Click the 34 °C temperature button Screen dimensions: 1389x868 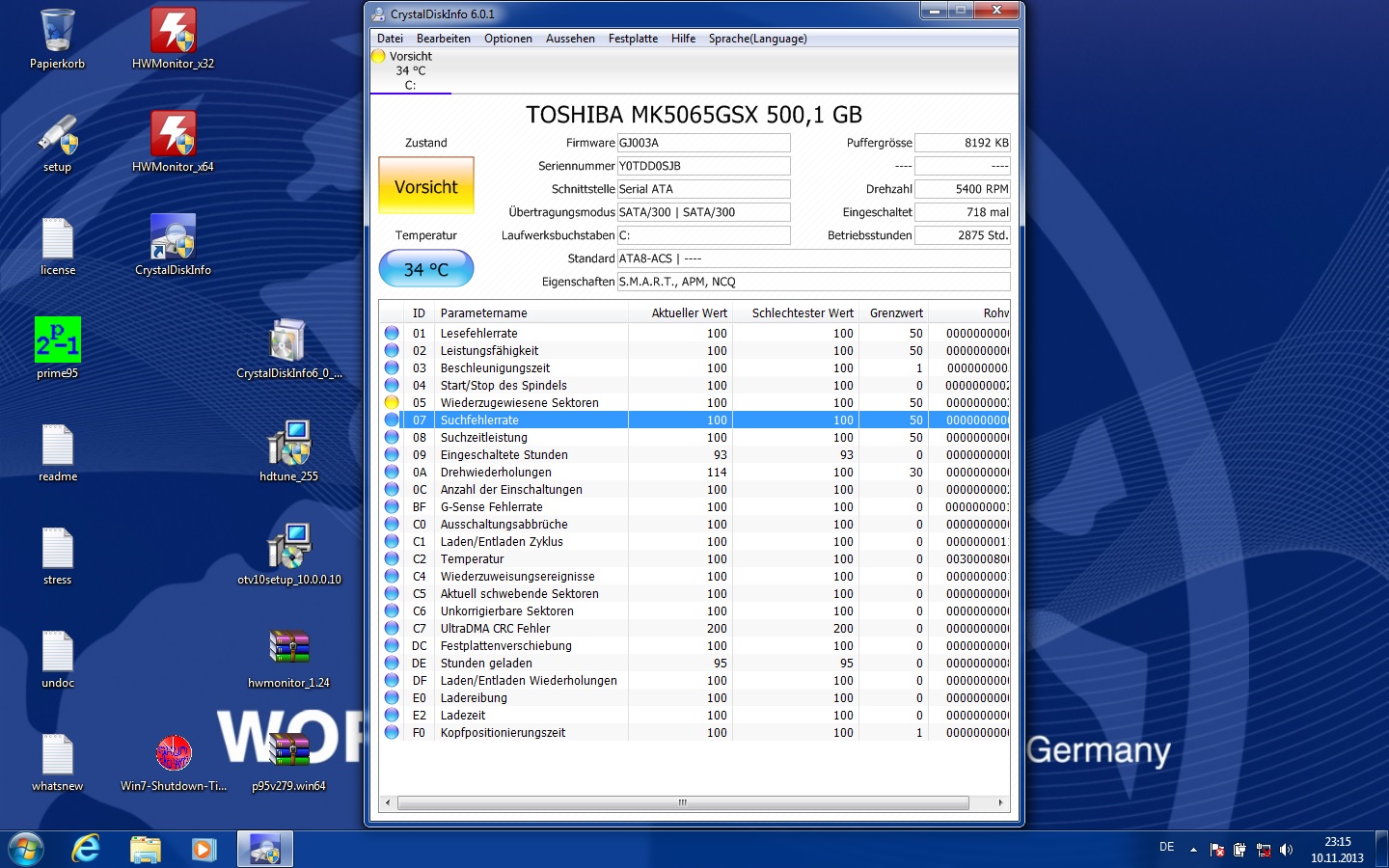point(426,269)
